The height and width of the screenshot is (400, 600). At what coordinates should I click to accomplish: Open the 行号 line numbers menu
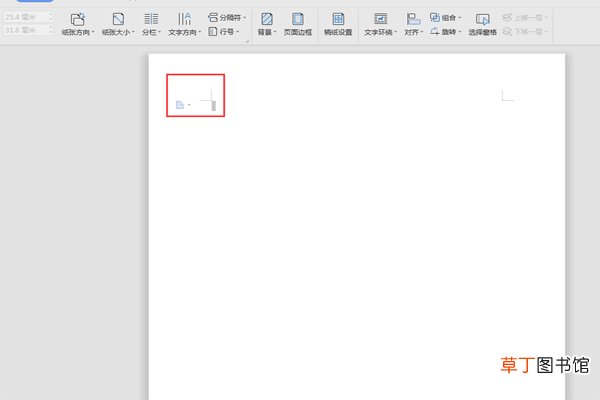224,32
